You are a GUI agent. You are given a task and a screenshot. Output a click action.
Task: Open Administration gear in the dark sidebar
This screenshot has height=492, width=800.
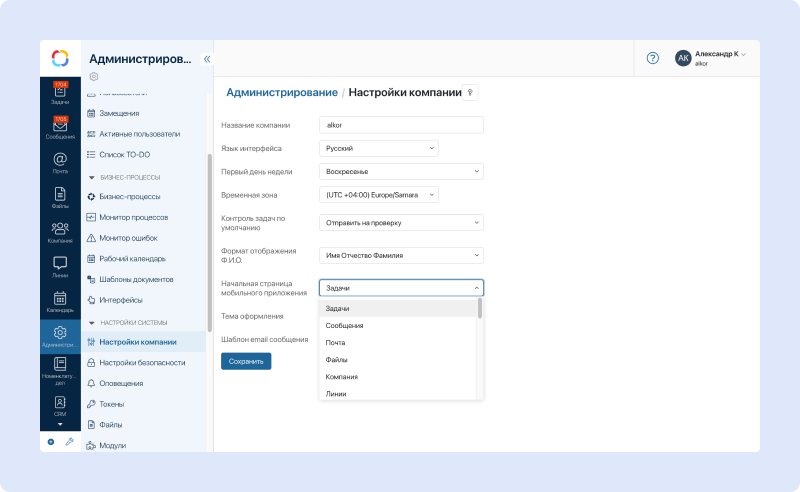[60, 336]
